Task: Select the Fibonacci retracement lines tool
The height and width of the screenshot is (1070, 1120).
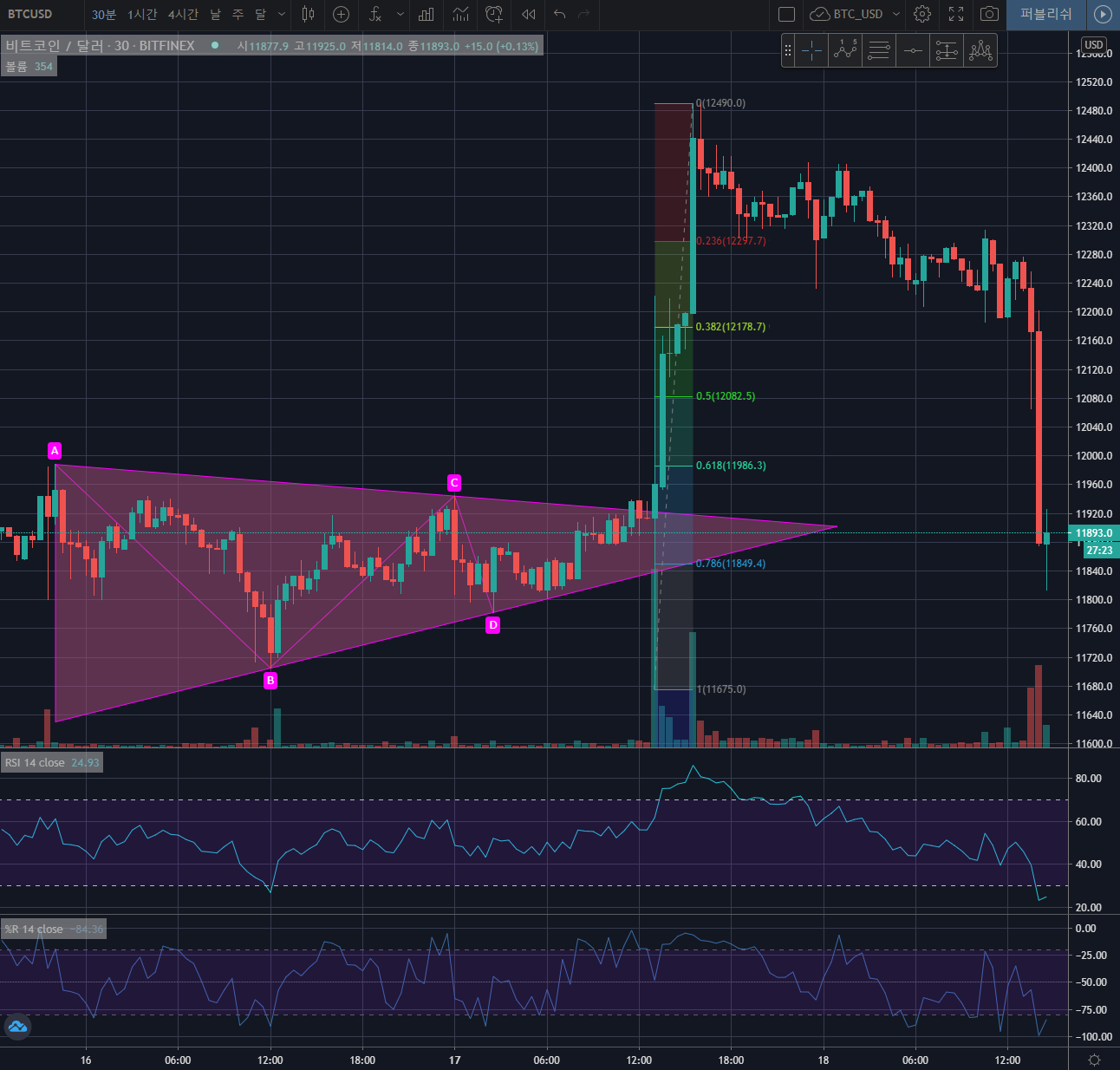Action: (879, 51)
